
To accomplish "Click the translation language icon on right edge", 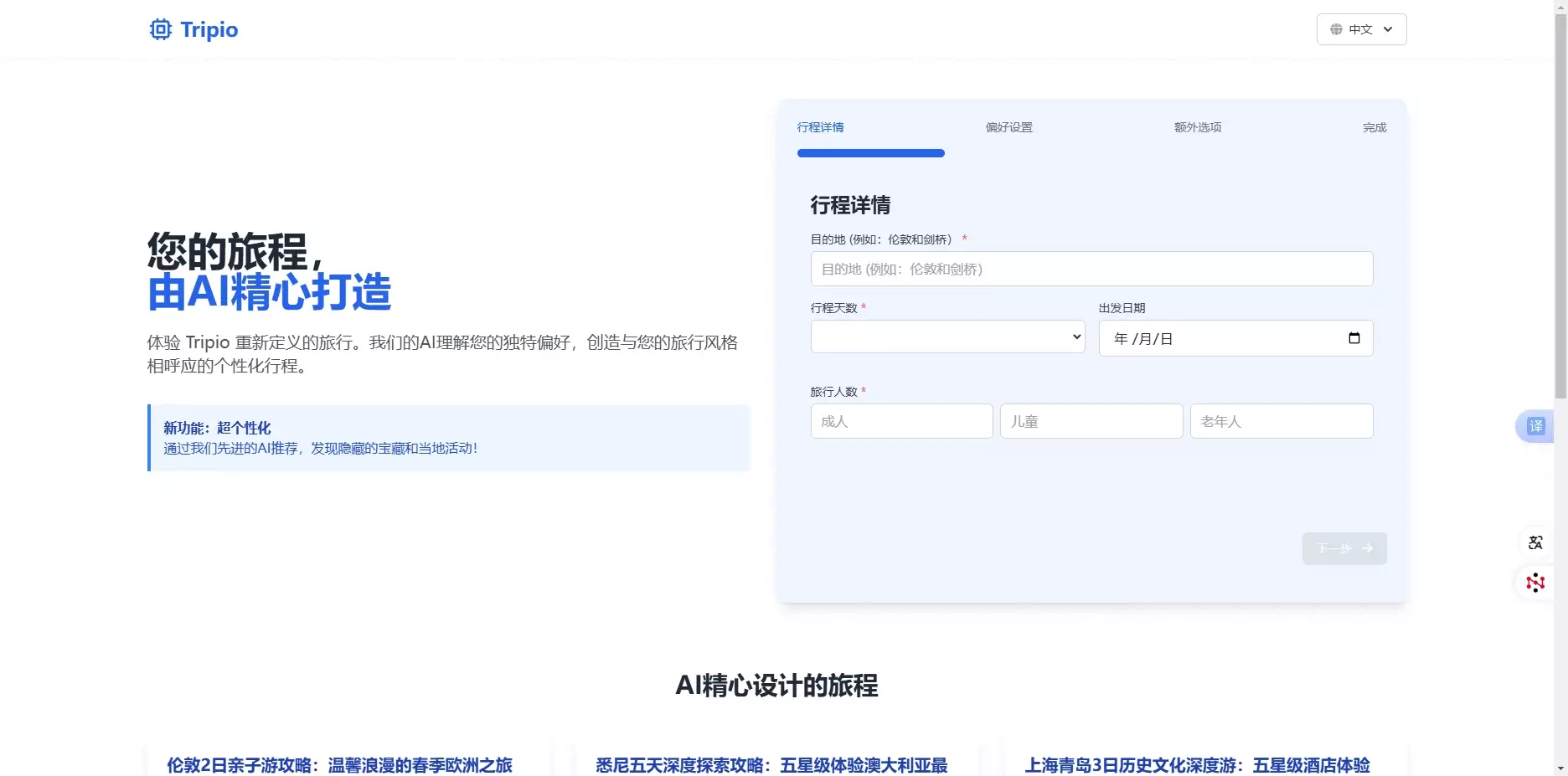I will (1535, 542).
